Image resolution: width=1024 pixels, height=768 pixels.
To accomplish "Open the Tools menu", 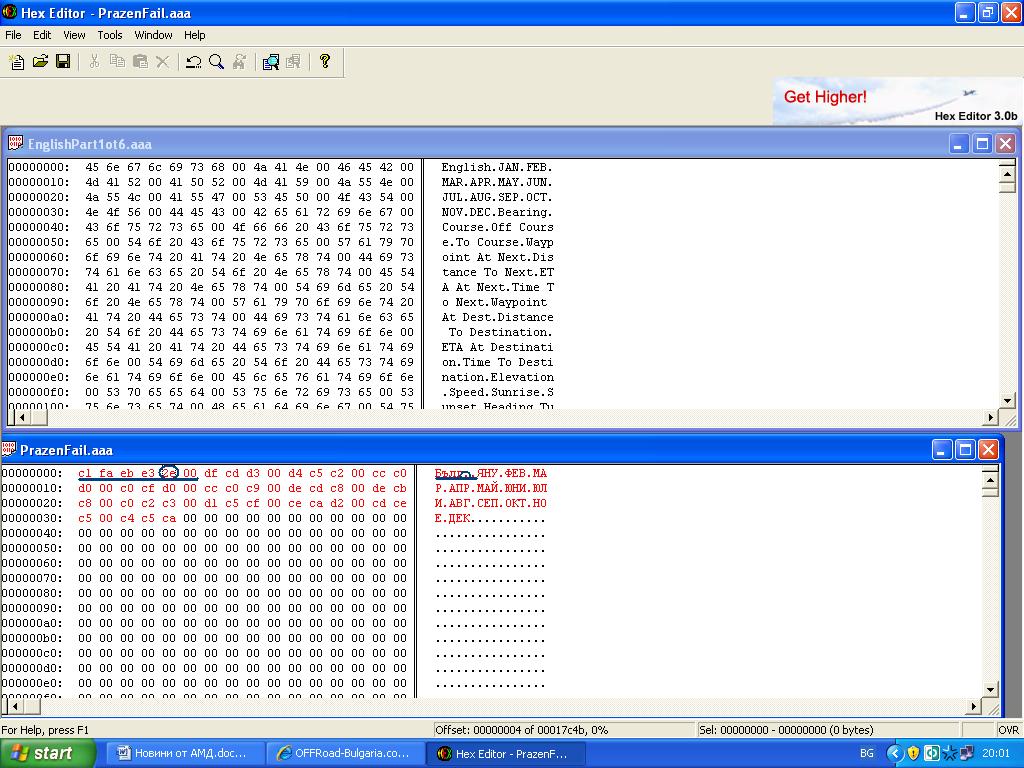I will pos(110,35).
